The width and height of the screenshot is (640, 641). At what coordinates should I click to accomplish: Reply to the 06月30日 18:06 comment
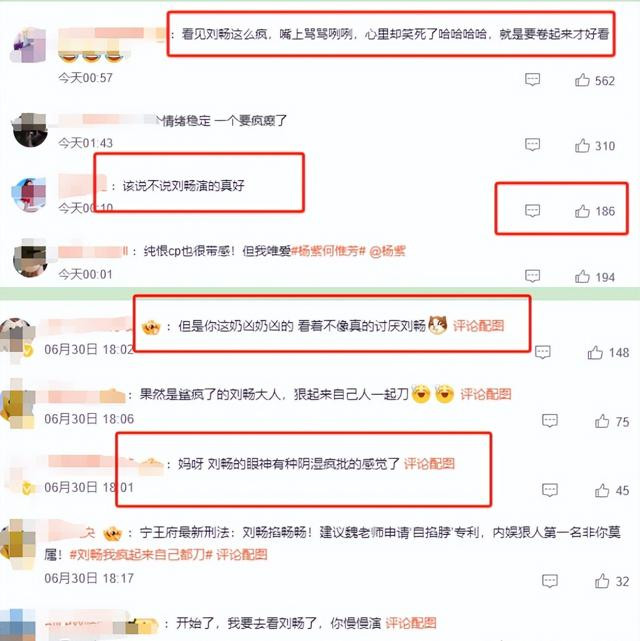[x=550, y=420]
